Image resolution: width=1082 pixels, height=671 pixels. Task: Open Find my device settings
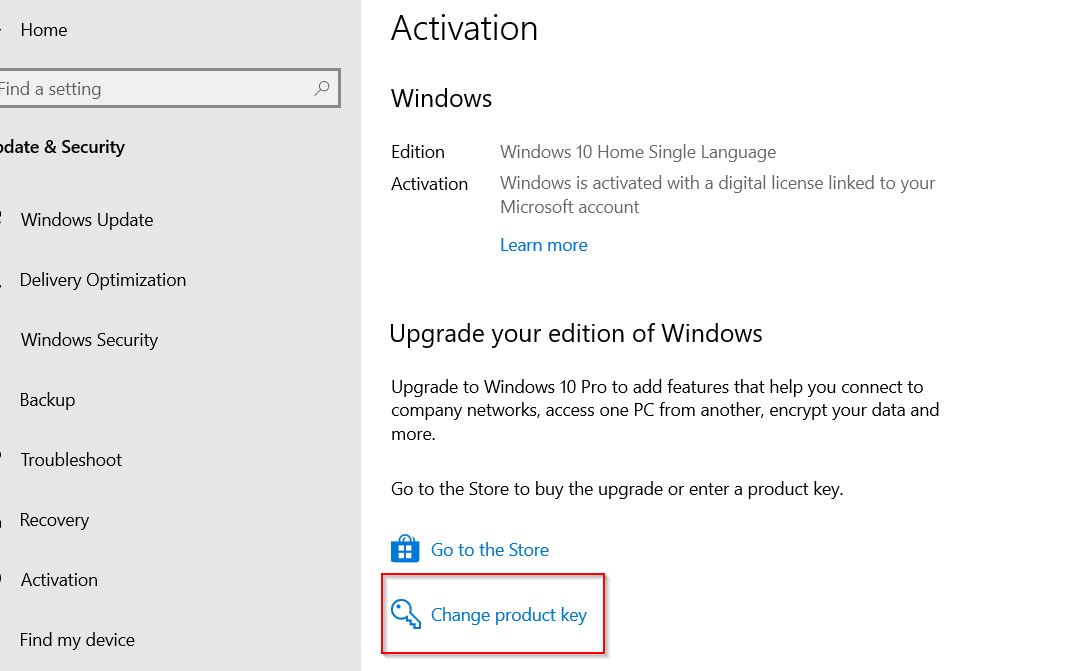[77, 640]
